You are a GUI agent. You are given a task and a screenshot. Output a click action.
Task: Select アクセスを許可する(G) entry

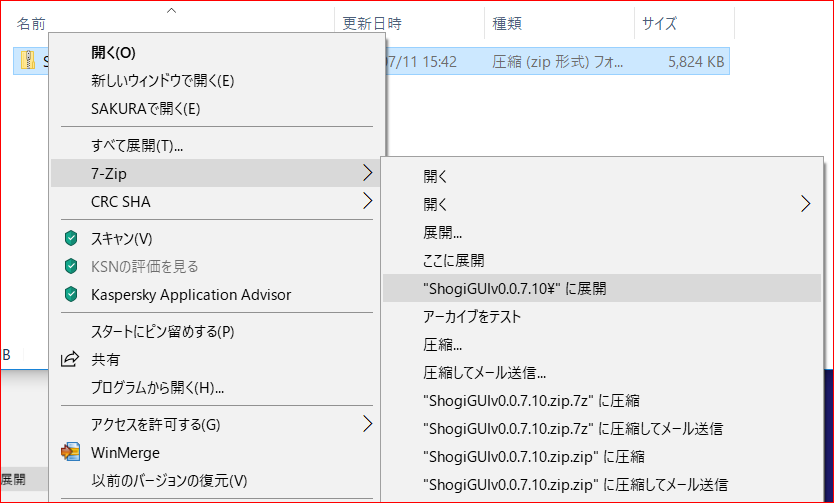[x=217, y=424]
